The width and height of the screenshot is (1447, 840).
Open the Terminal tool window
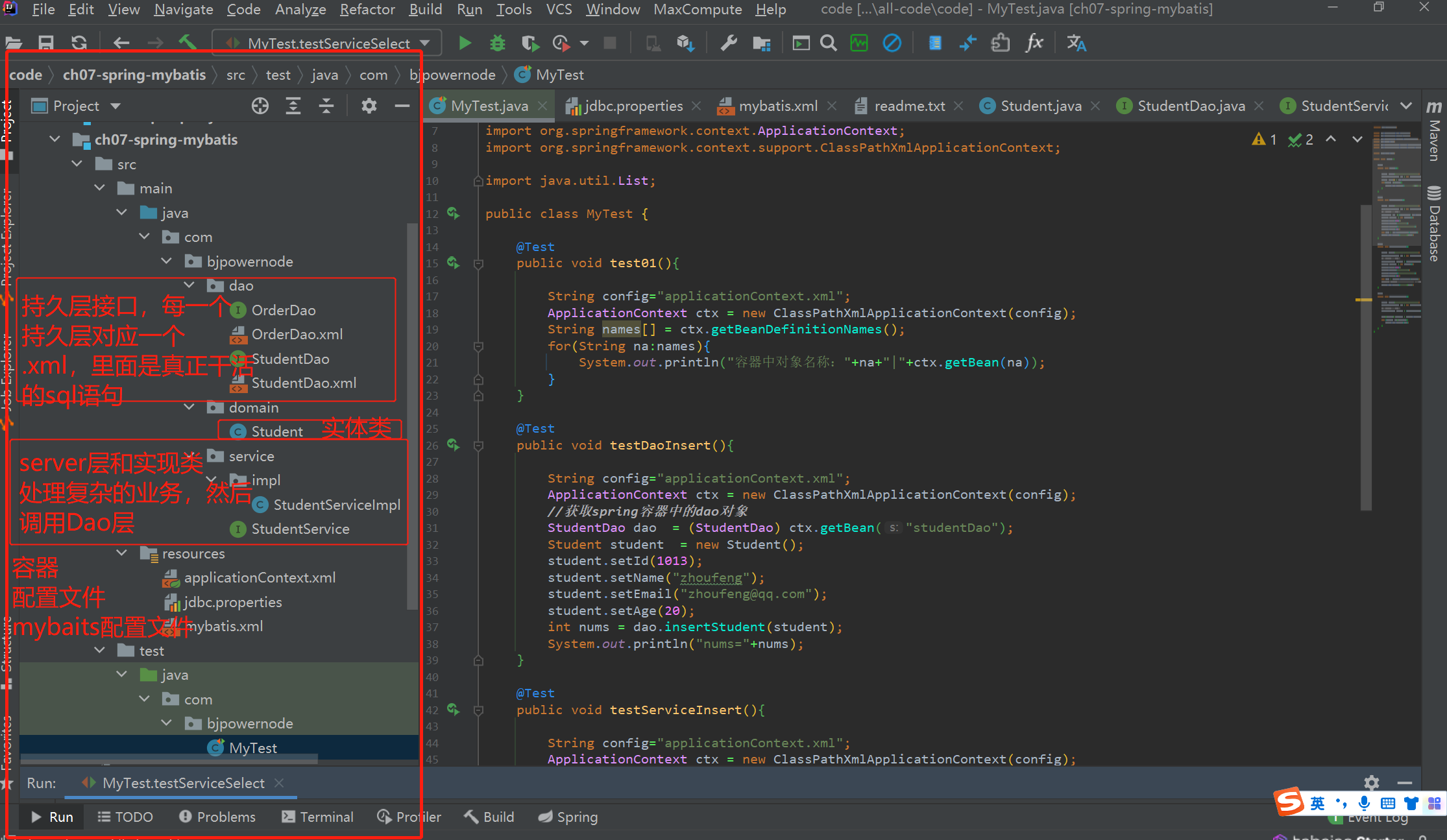[317, 817]
